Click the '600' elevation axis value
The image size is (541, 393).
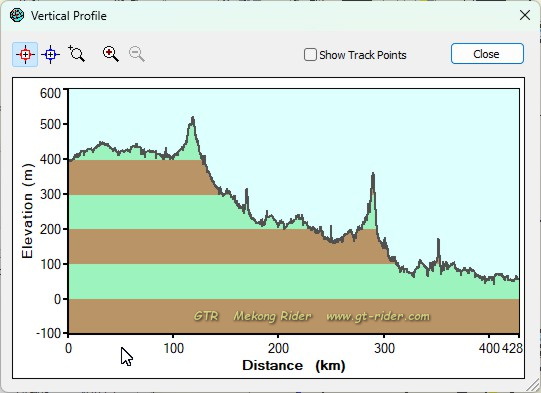pos(50,93)
